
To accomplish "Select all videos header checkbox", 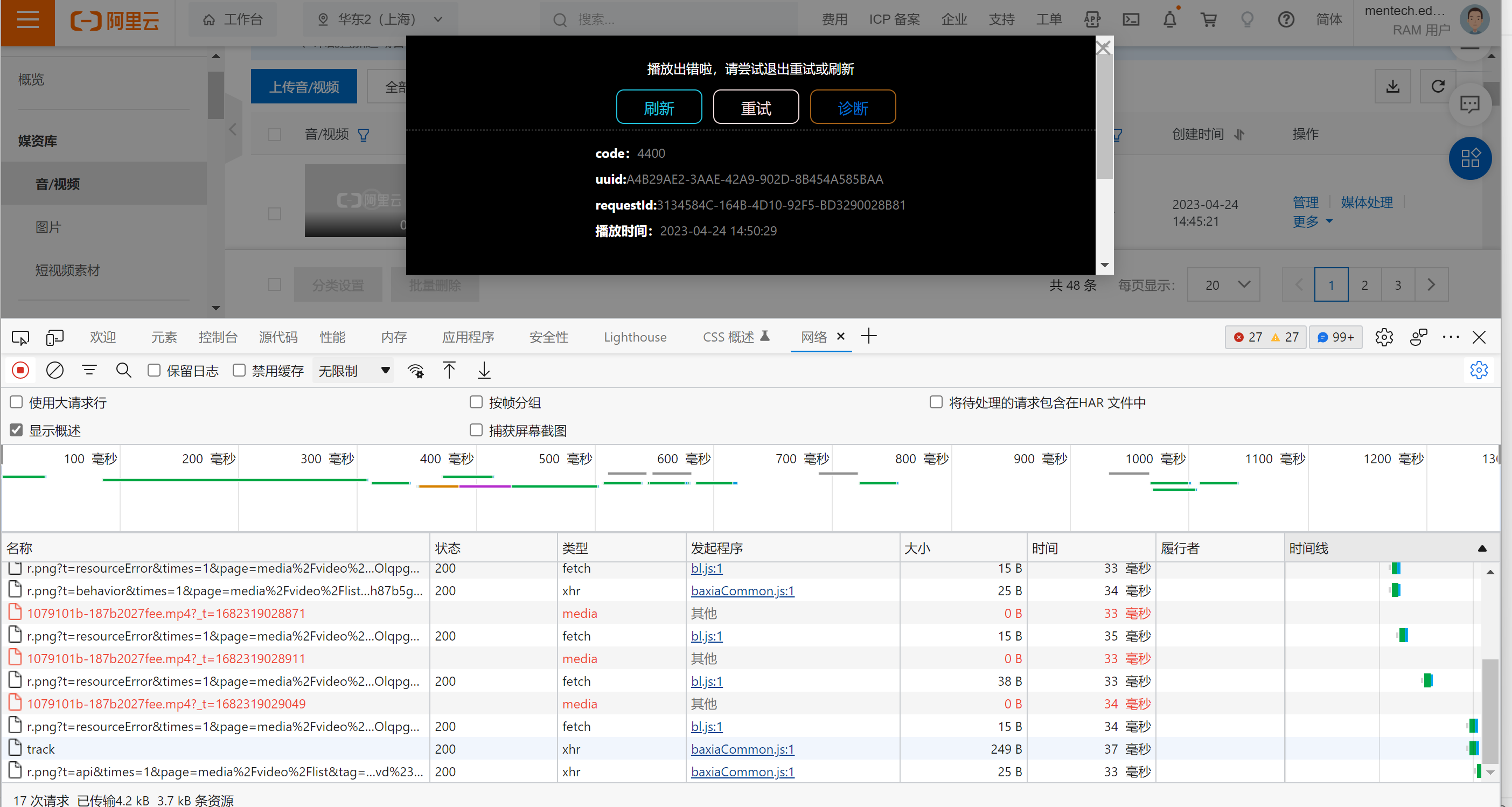I will (275, 134).
